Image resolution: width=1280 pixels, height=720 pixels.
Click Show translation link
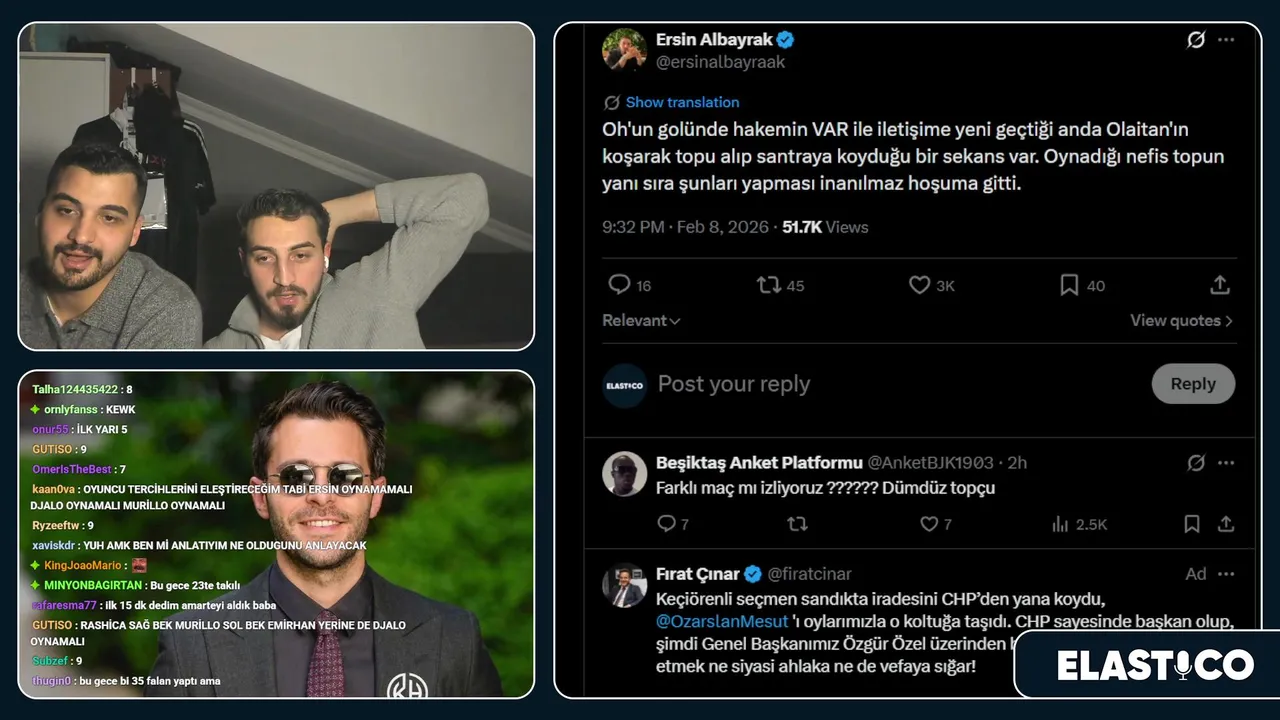tap(682, 102)
